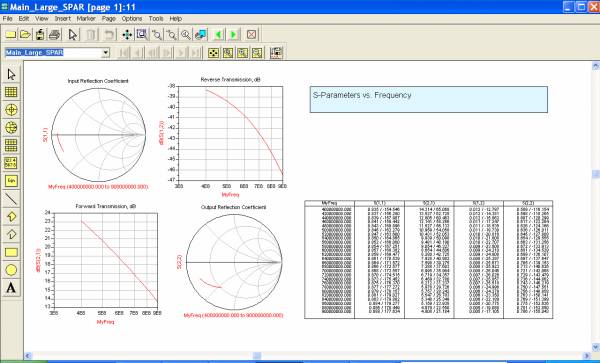Choose the text tool with letter A
This screenshot has width=600, height=363.
click(11, 288)
